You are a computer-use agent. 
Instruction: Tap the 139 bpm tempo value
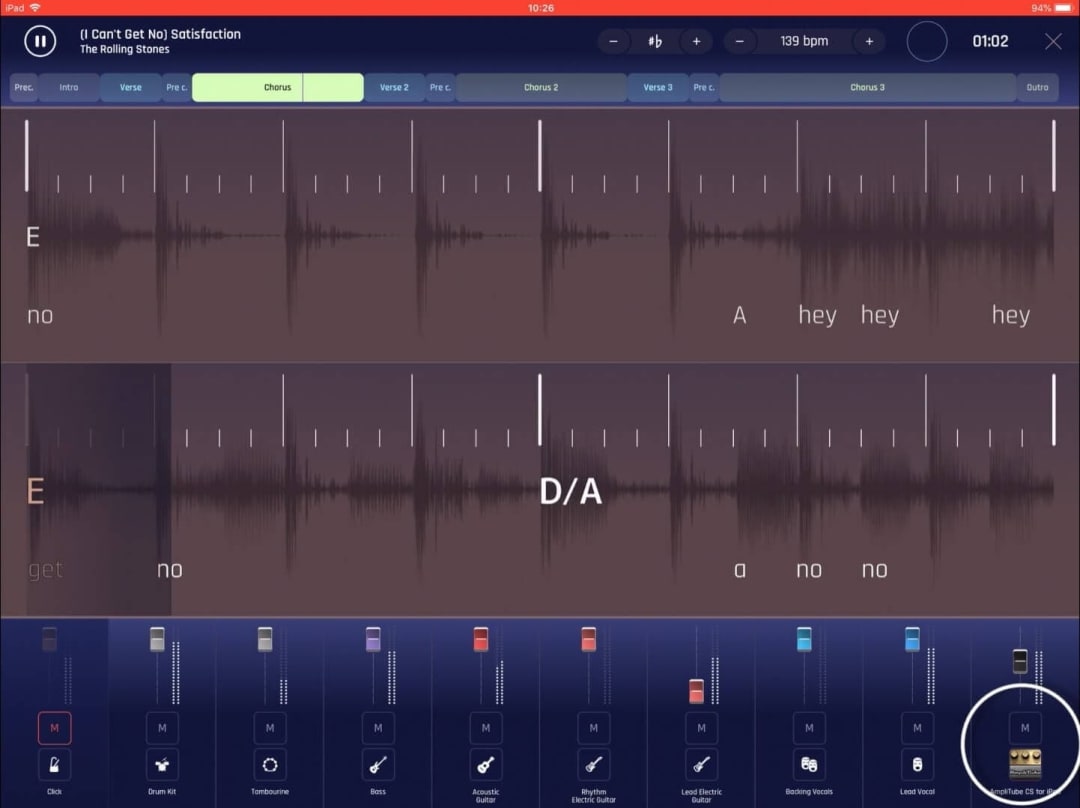[x=804, y=41]
